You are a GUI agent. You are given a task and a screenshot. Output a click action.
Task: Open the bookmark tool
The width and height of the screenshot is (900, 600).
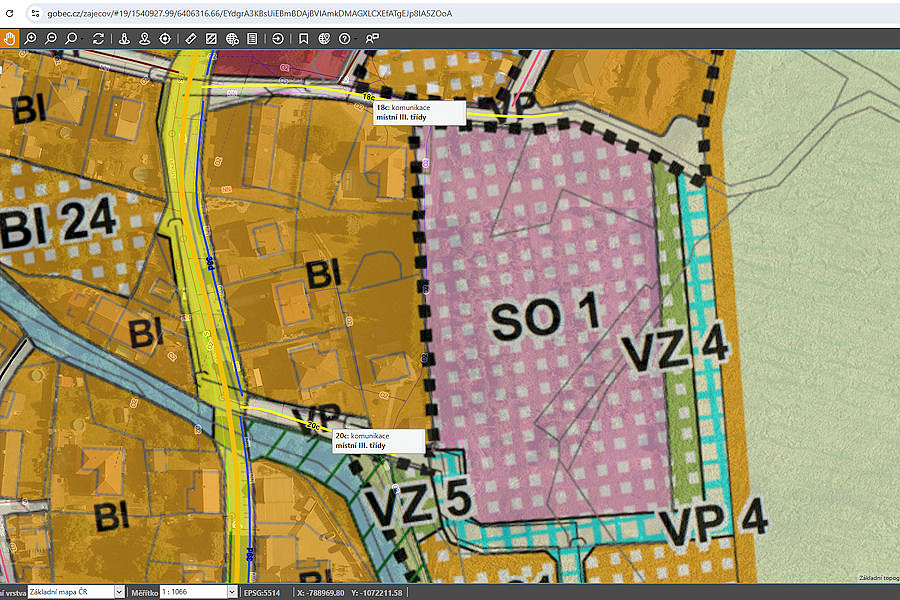coord(304,38)
